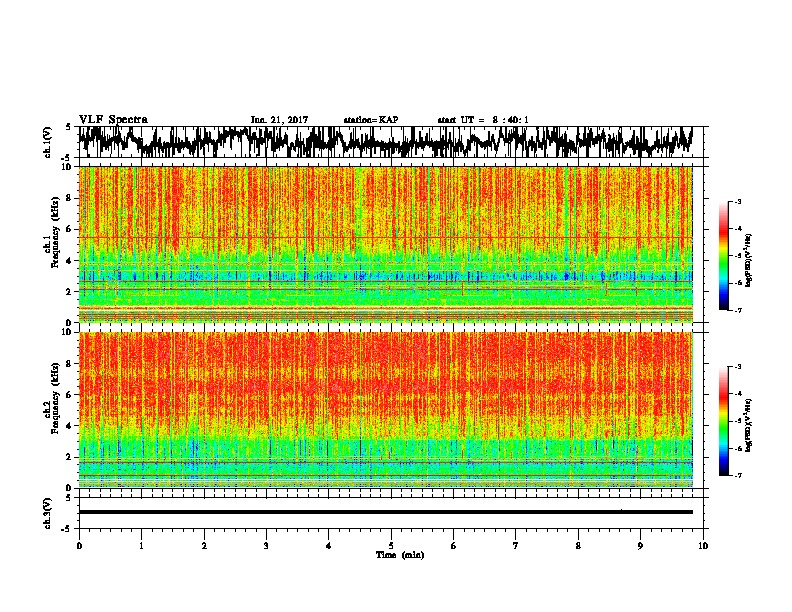The height and width of the screenshot is (612, 792).
Task: Select the date label "Jan. 21, 2017"
Action: pyautogui.click(x=279, y=120)
